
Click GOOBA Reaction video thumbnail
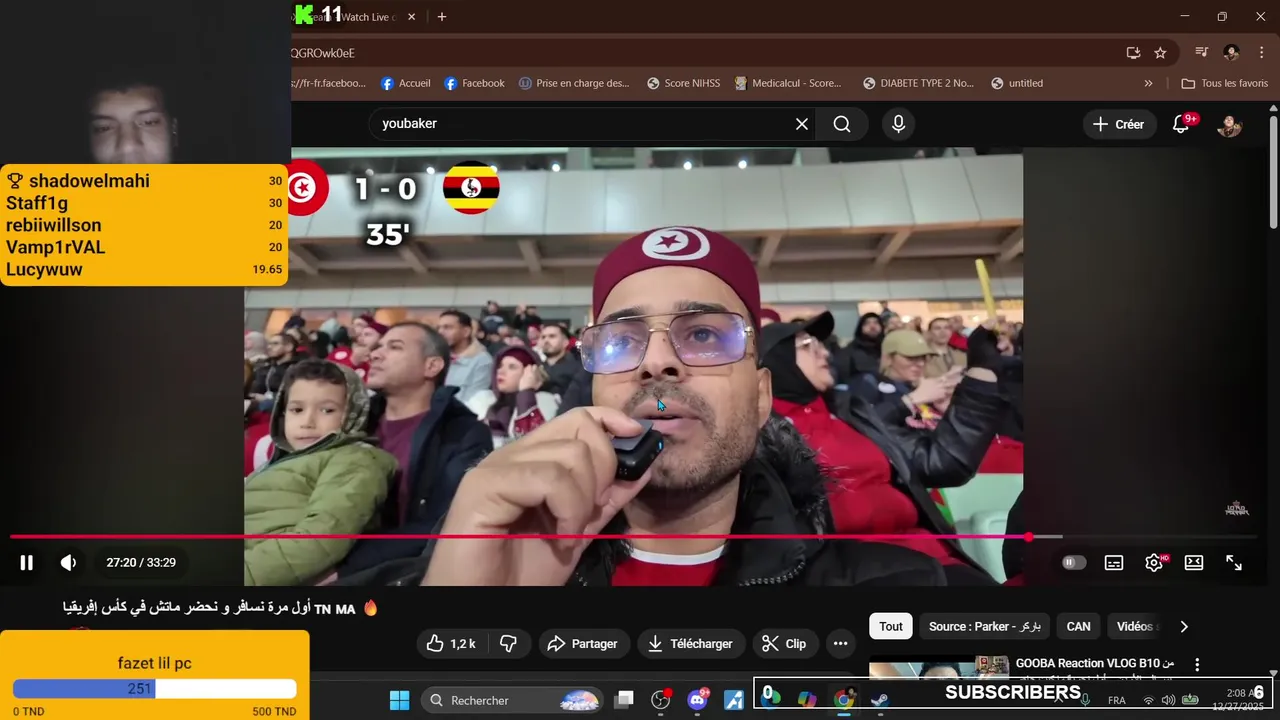point(938,667)
